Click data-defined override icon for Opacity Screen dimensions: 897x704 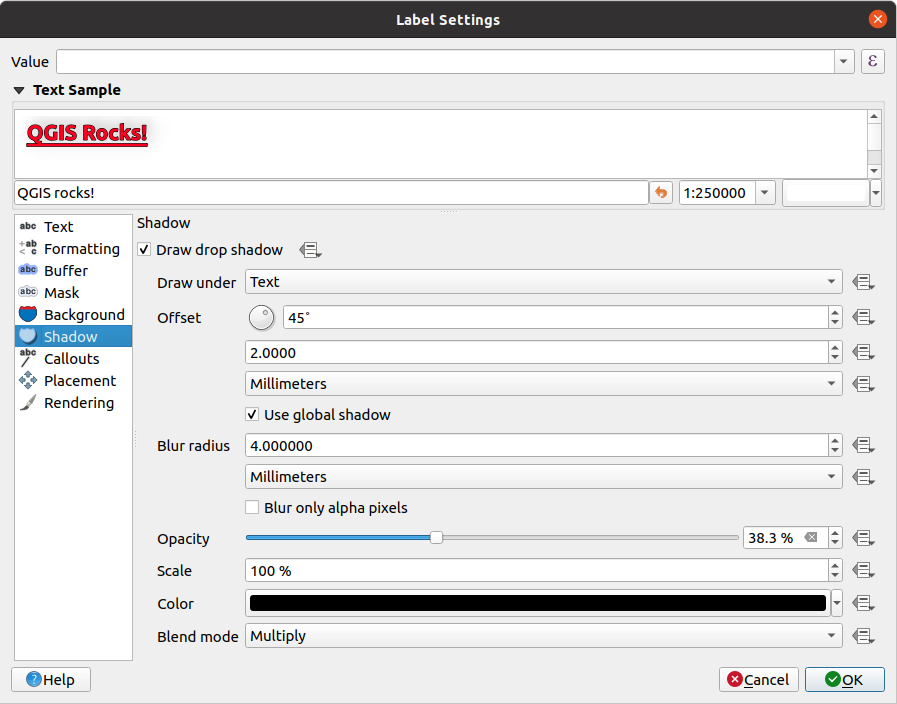click(864, 539)
